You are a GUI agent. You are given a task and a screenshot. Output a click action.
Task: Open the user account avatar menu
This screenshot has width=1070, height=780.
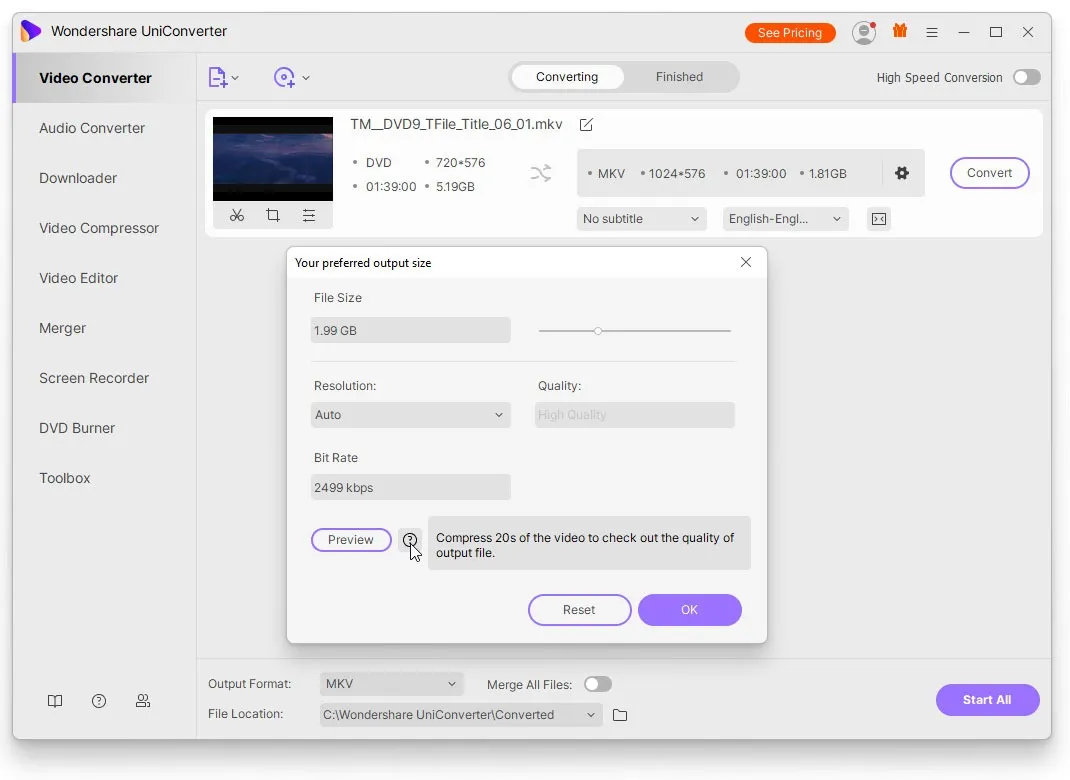863,31
